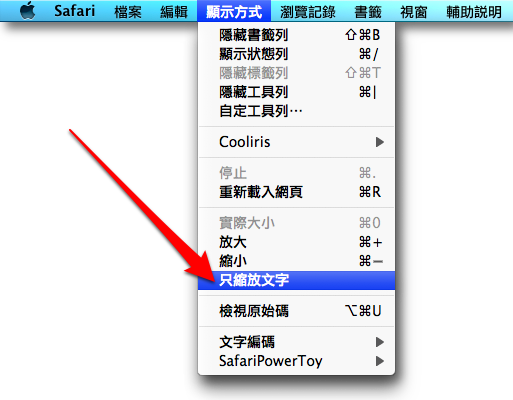This screenshot has height=400, width=513.
Task: Select 重新載入網頁 to reload page
Action: 296,192
